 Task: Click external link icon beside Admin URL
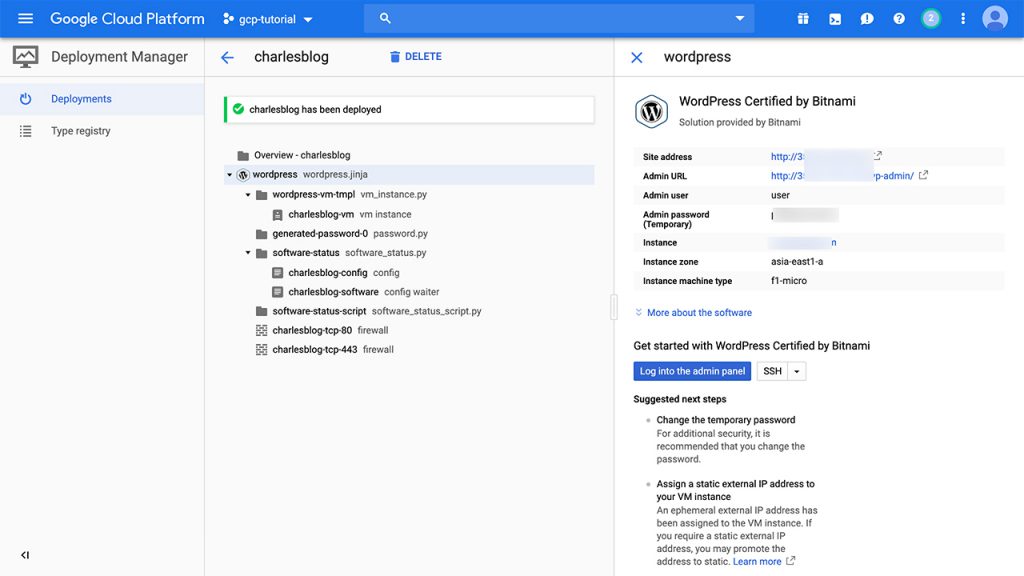click(923, 175)
